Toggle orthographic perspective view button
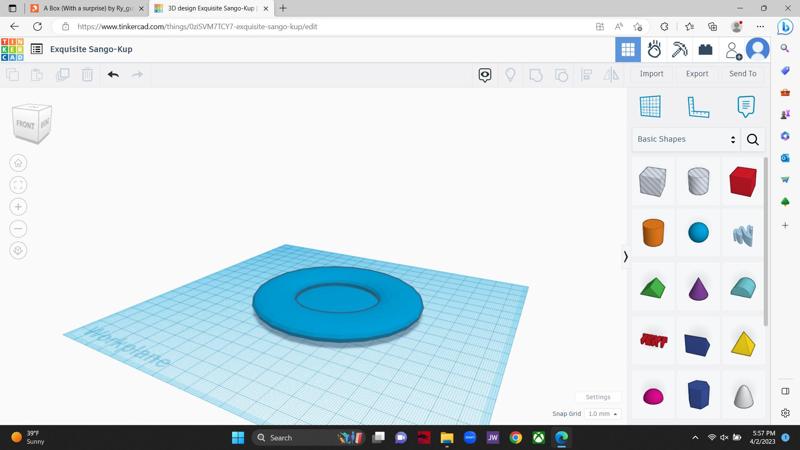 point(18,251)
